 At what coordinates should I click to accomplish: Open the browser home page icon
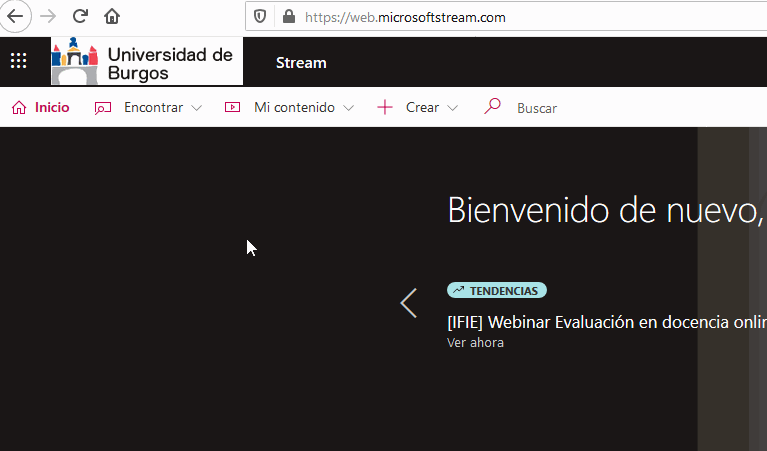(112, 17)
